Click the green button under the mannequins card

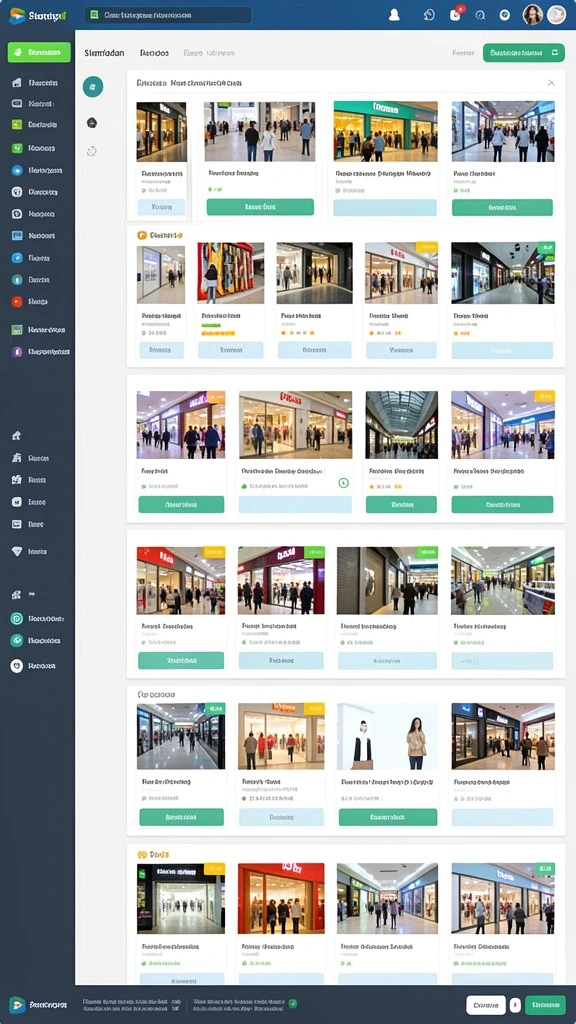388,817
